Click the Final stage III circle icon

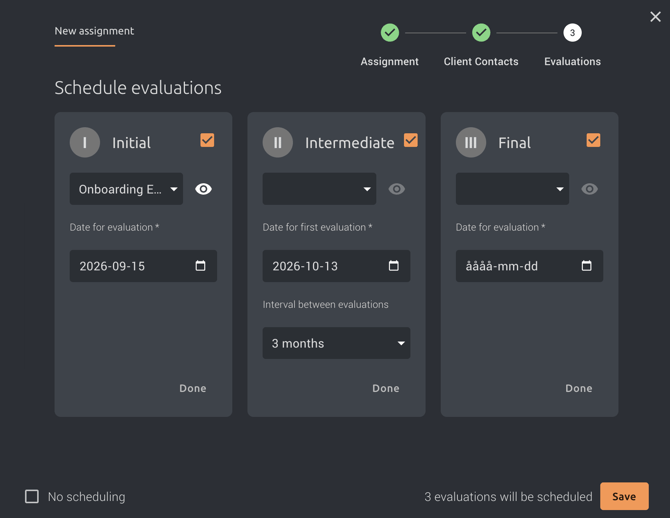471,142
